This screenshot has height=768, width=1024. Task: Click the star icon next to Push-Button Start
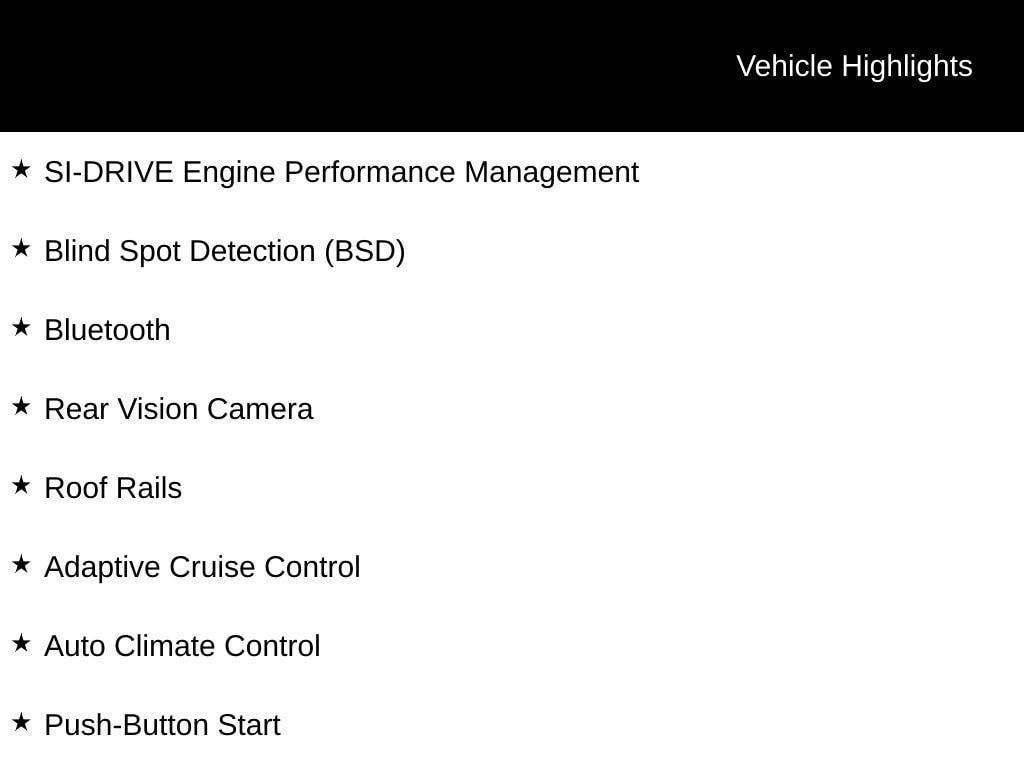21,722
